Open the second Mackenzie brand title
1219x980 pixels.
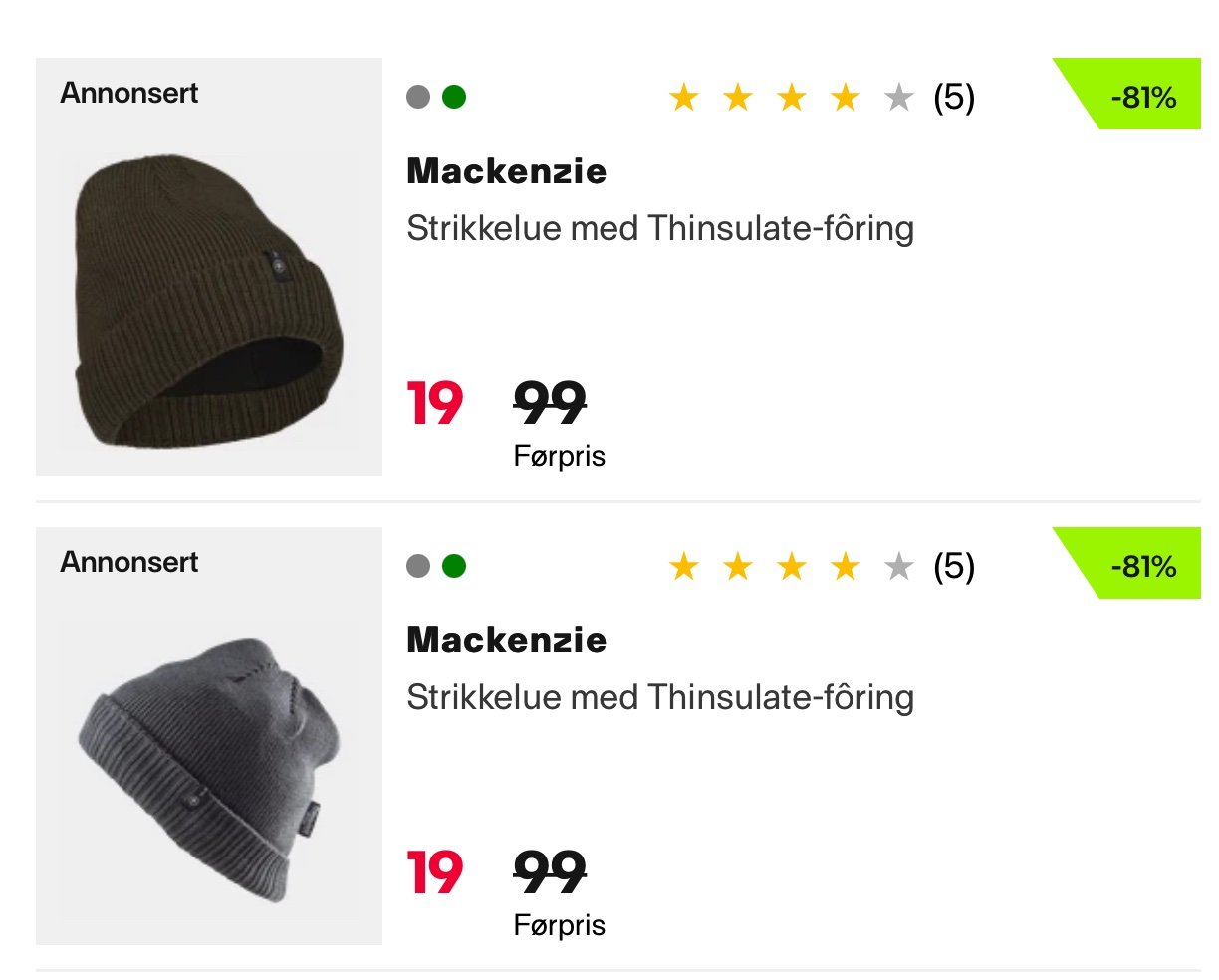coord(506,640)
